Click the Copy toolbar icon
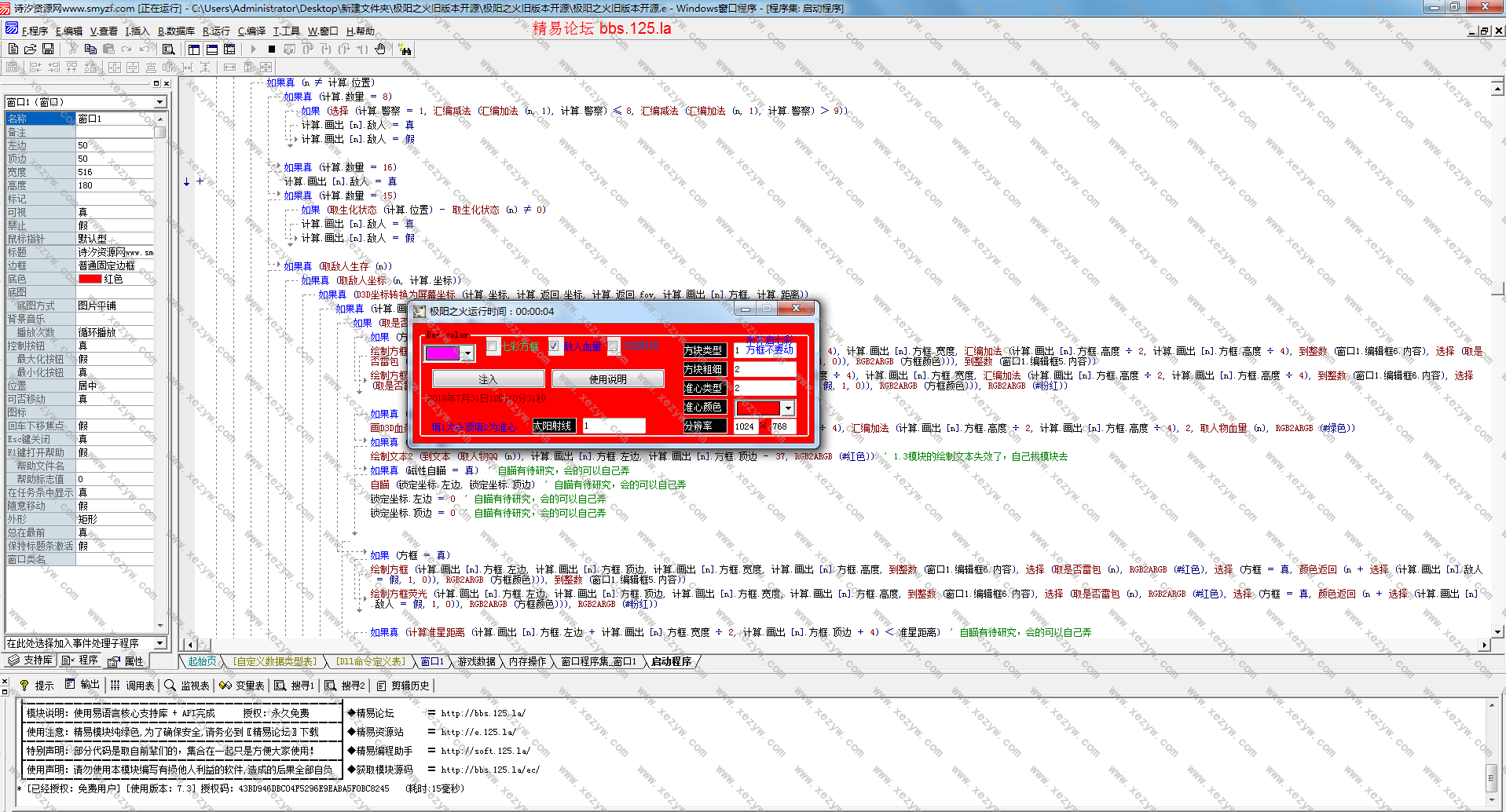The width and height of the screenshot is (1506, 812). point(90,49)
